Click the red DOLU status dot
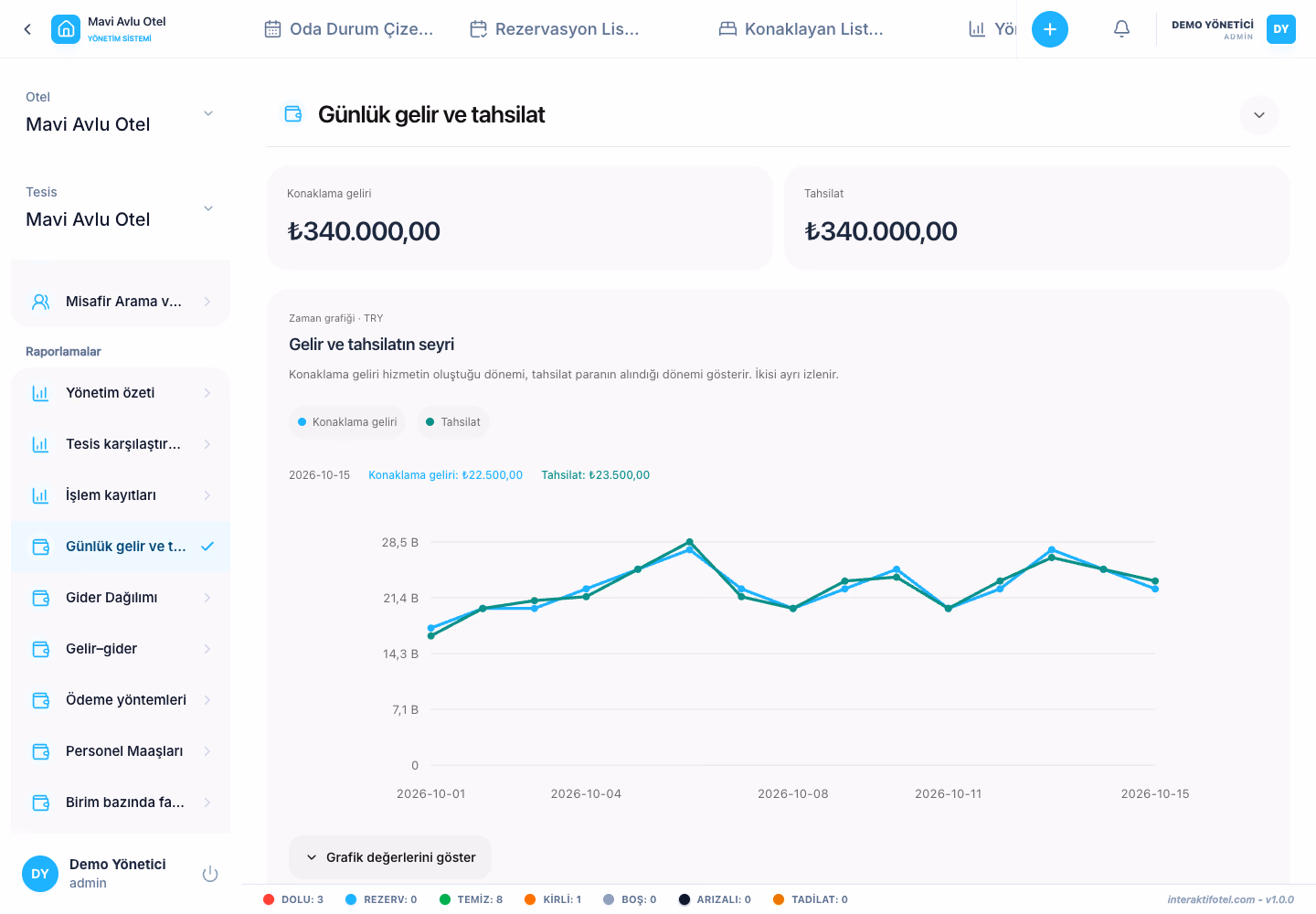1316x914 pixels. (x=269, y=899)
